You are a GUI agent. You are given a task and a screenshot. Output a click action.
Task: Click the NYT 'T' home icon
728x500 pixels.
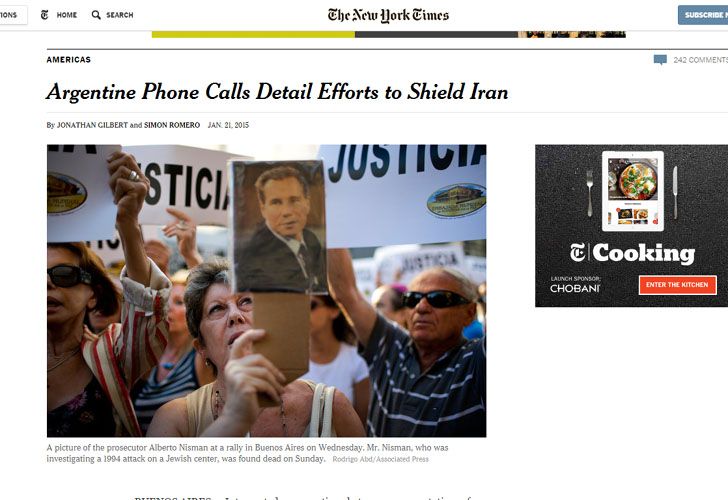pyautogui.click(x=45, y=15)
